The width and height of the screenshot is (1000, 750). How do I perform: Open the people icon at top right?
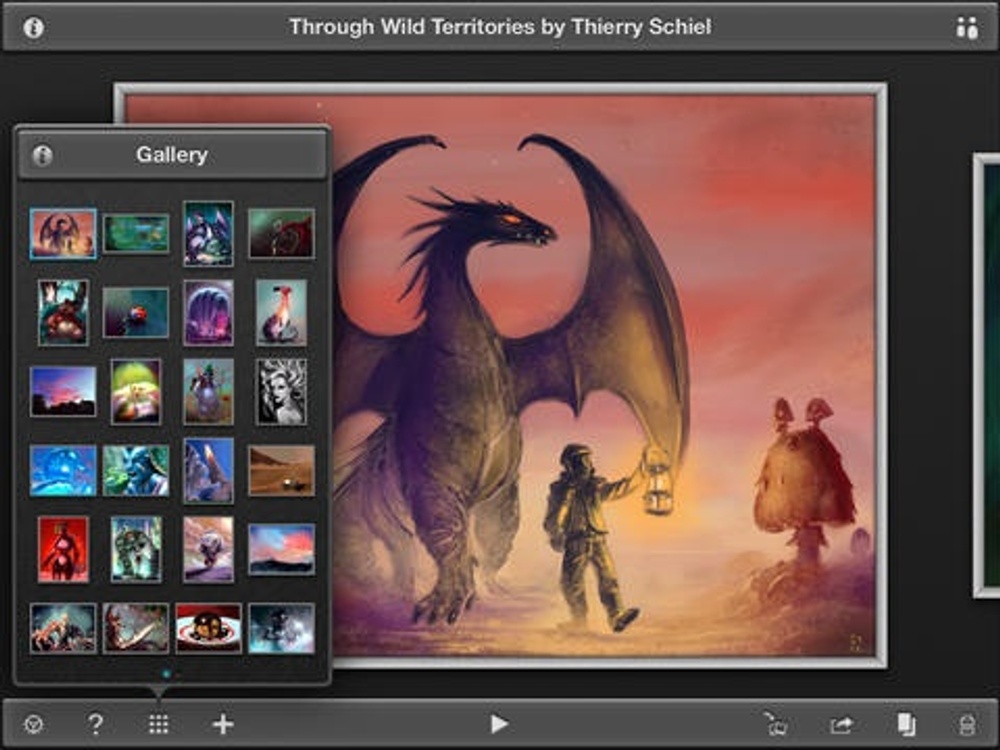[966, 28]
